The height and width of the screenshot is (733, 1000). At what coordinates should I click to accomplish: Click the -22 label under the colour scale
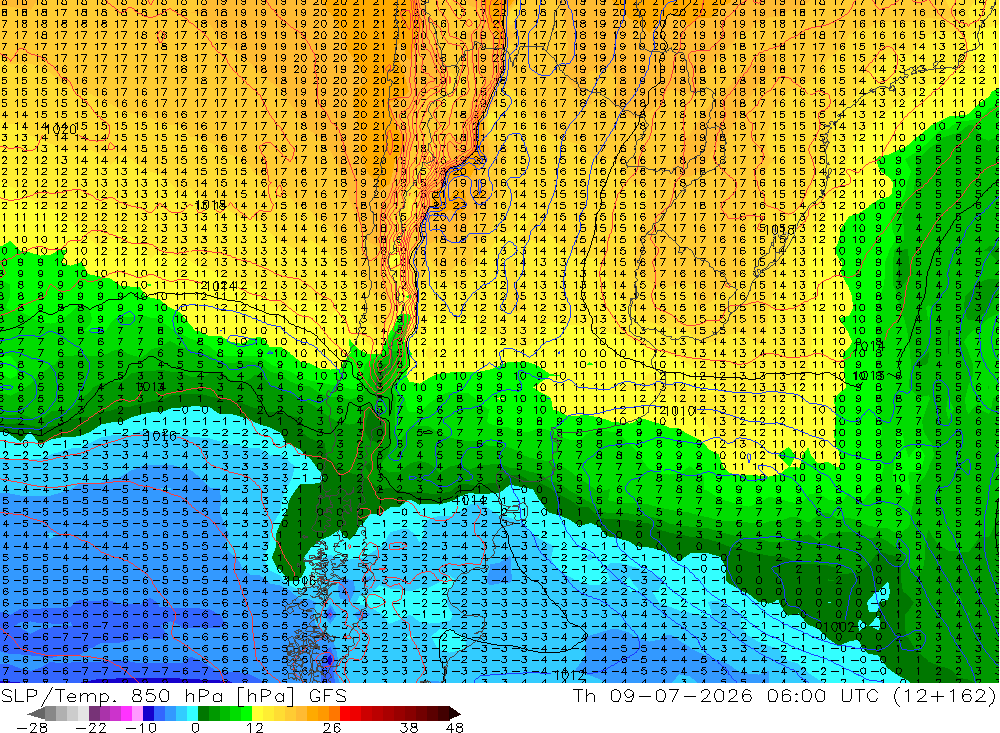(x=91, y=728)
